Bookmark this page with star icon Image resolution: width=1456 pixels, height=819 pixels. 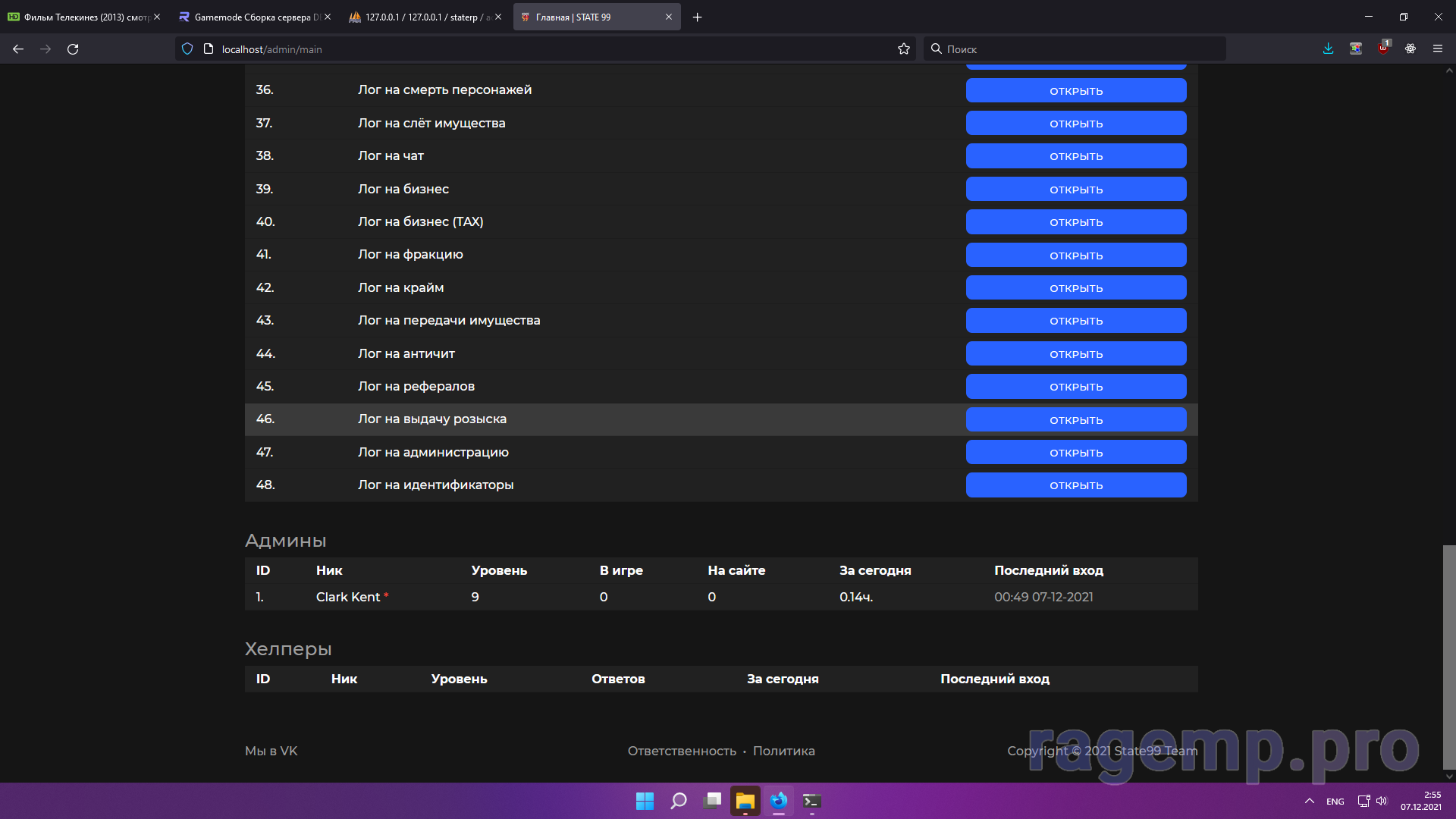903,49
